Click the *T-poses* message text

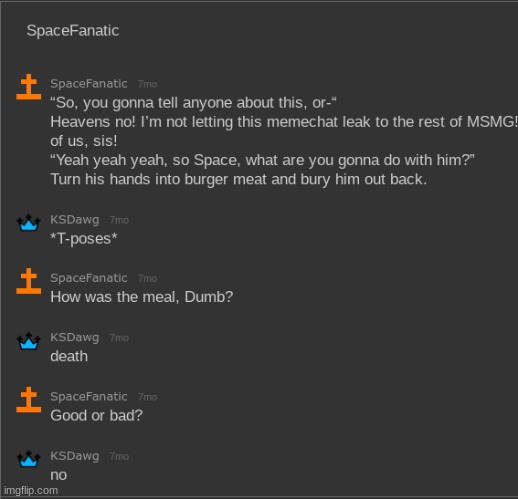(84, 239)
